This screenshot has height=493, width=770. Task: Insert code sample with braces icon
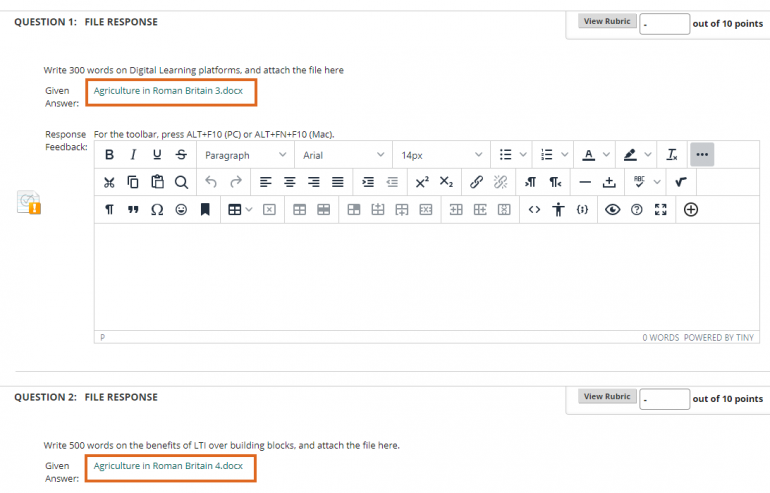(582, 210)
